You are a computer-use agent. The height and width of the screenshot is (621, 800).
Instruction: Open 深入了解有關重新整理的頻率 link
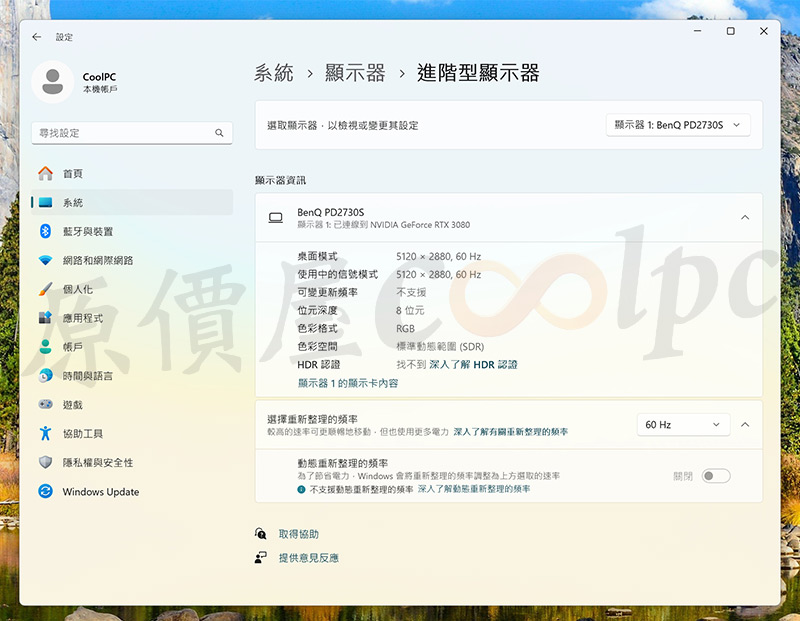tap(510, 432)
